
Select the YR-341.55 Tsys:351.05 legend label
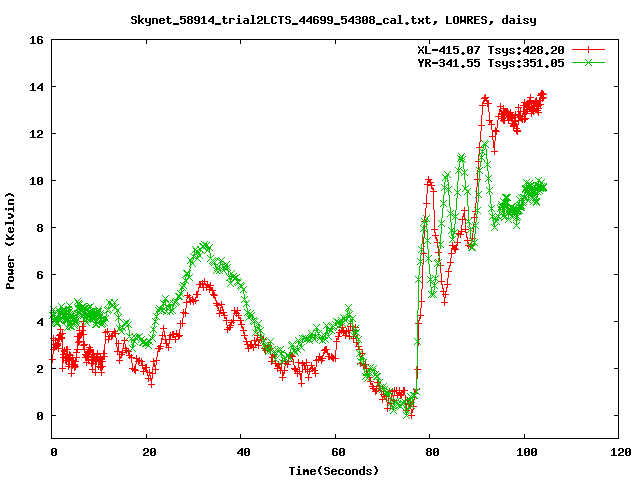491,63
